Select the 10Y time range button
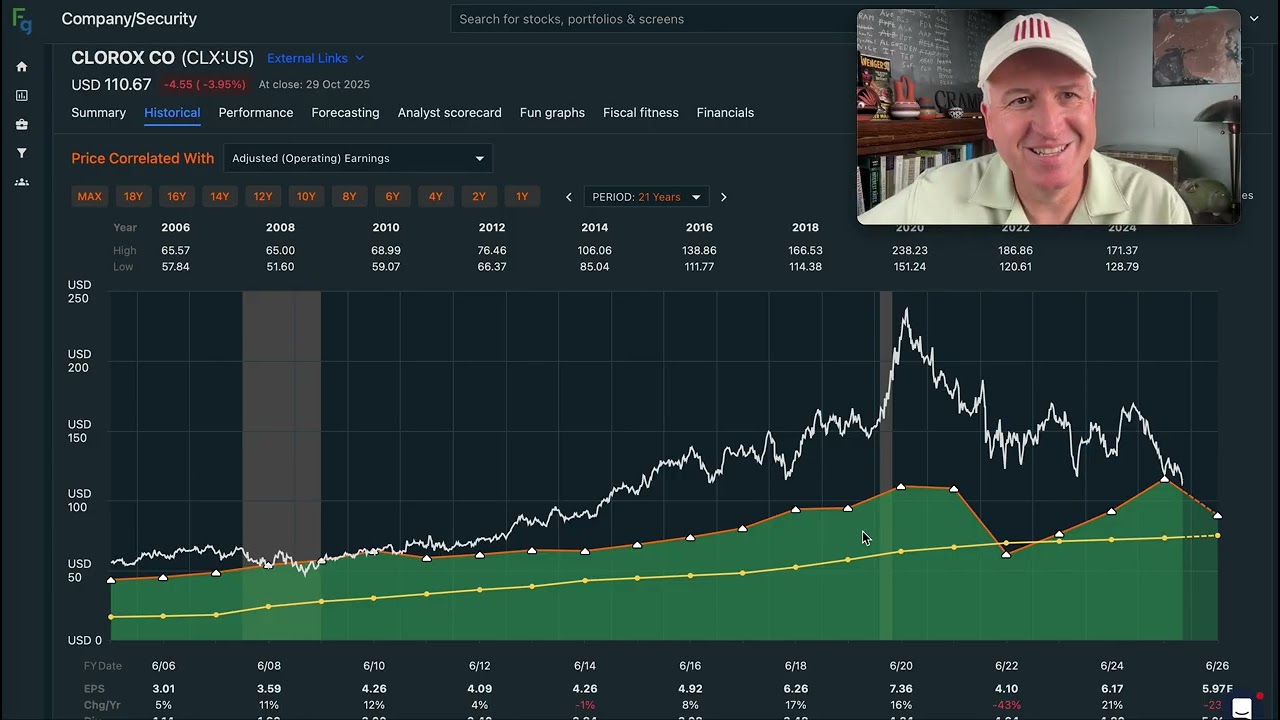 306,197
